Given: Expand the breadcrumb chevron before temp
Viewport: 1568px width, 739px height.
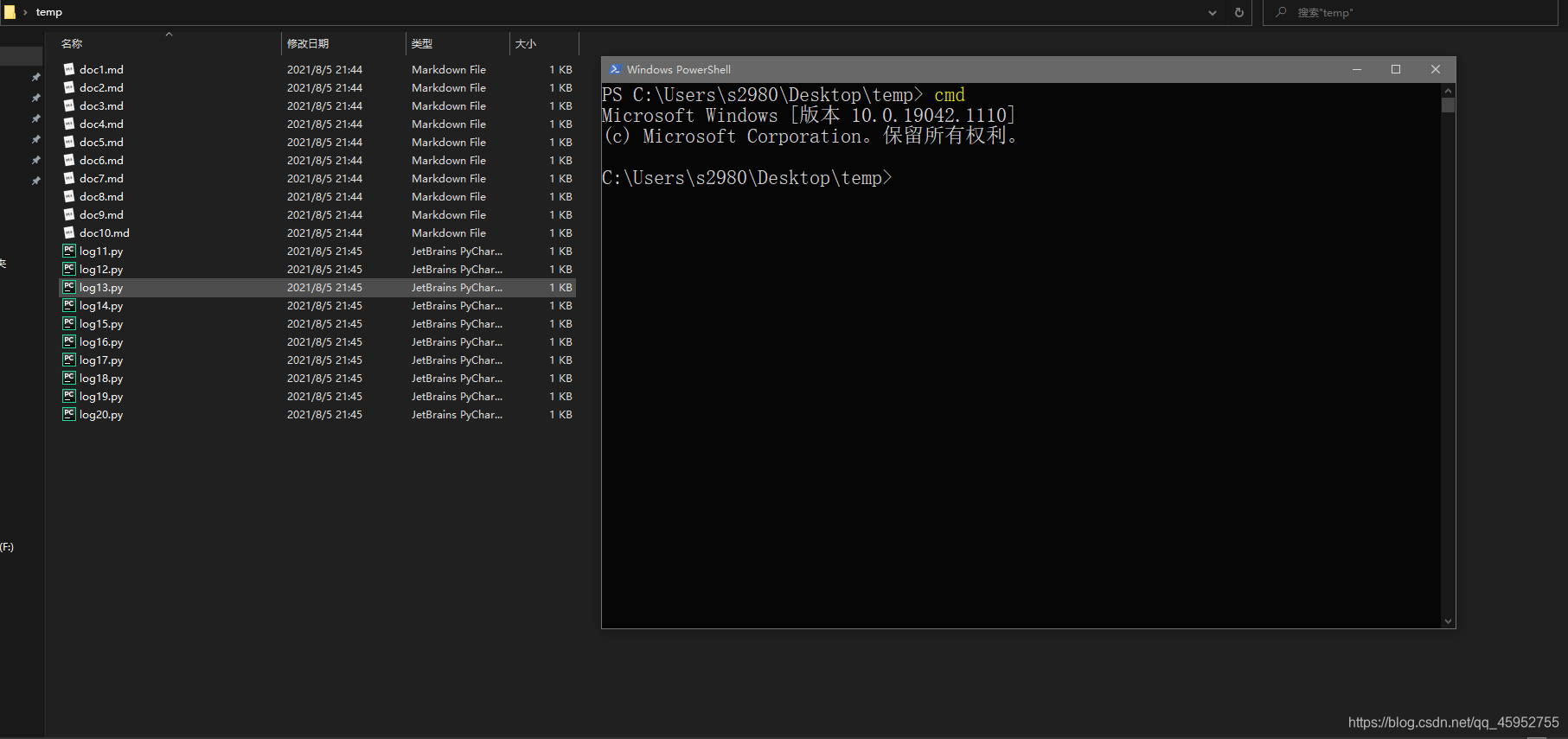Looking at the screenshot, I should click(25, 12).
